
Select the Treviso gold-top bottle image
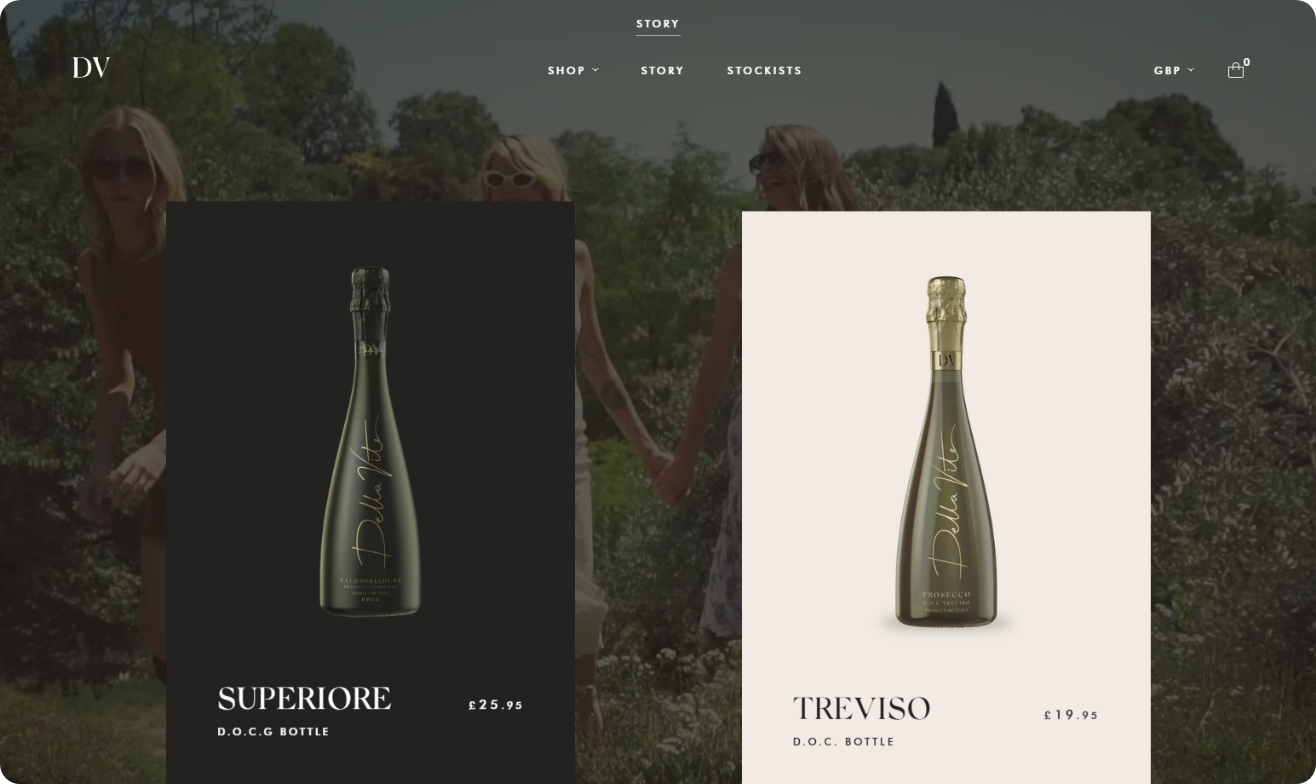[x=946, y=452]
